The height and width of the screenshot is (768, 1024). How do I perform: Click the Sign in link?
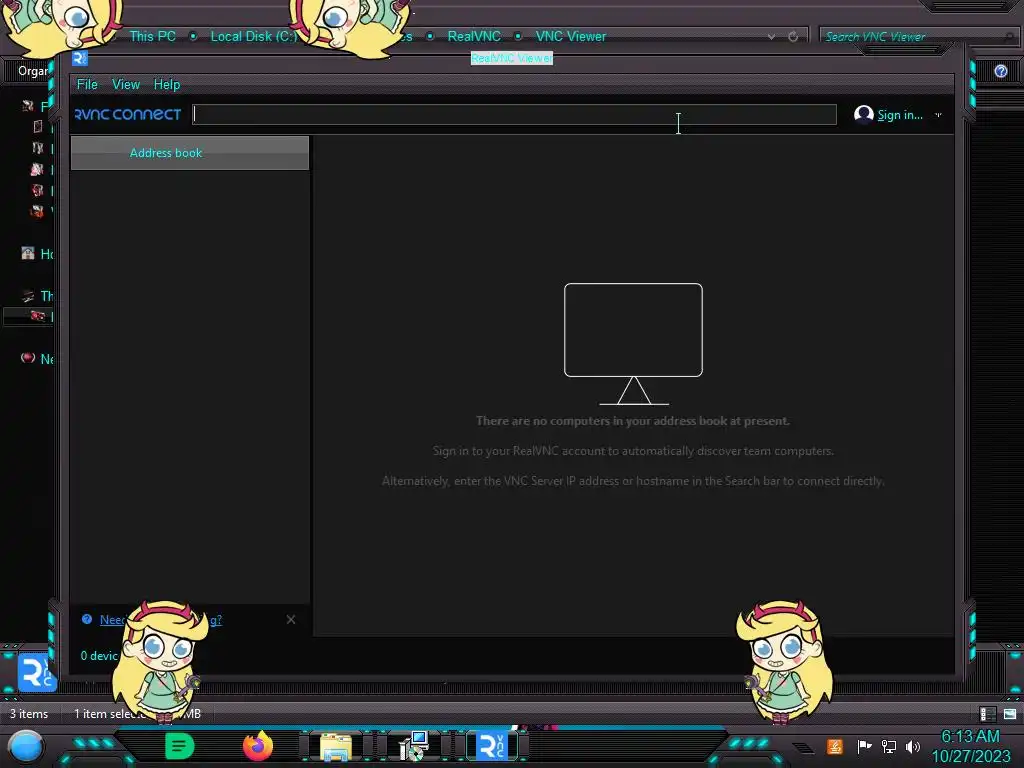[x=899, y=115]
